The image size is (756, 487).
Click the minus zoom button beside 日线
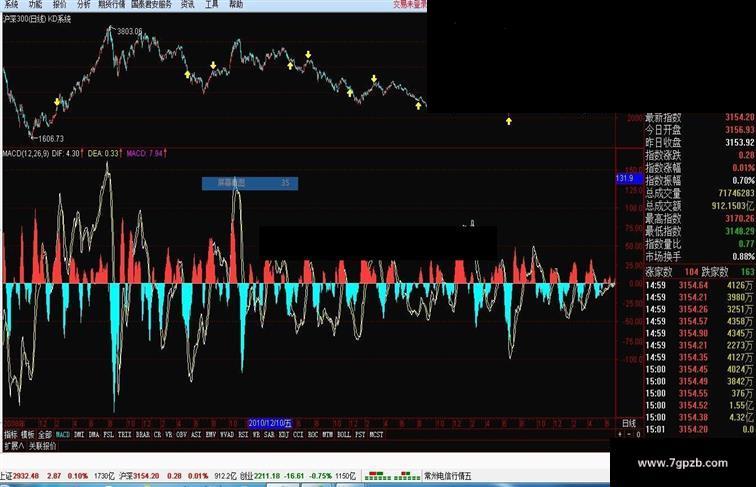[x=629, y=434]
